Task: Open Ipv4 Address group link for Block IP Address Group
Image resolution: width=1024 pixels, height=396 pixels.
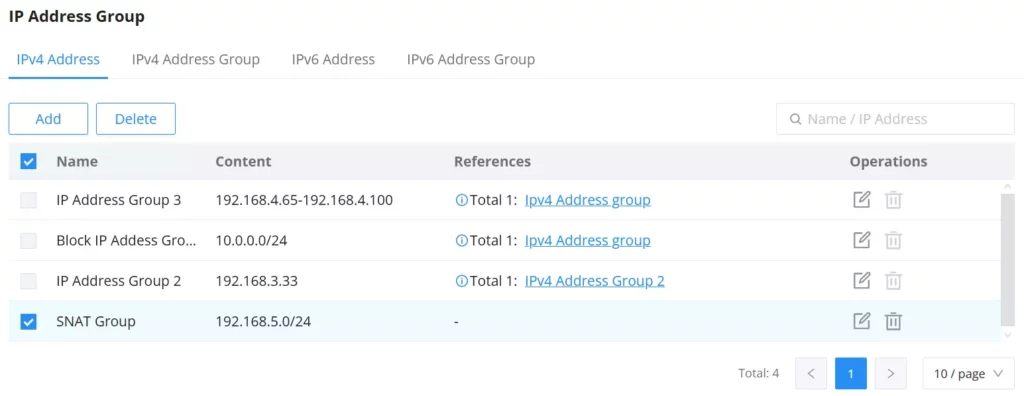Action: pos(588,240)
